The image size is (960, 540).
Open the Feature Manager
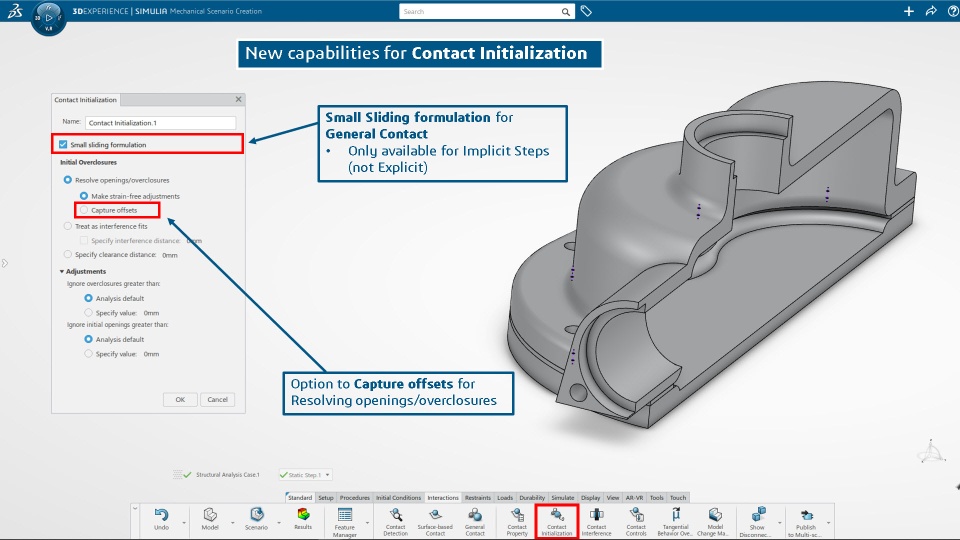point(345,522)
